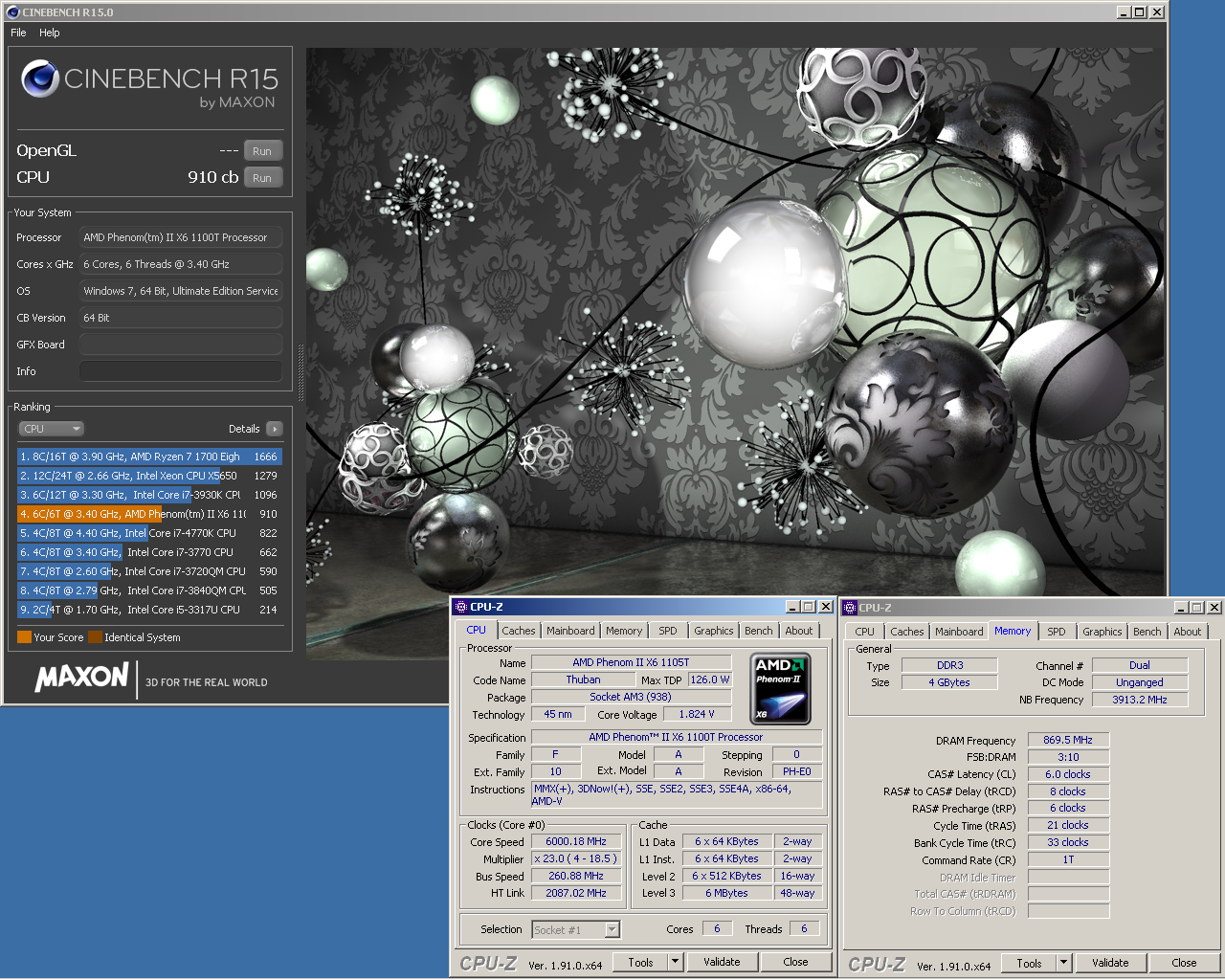This screenshot has width=1225, height=980.
Task: Click the Core Speed 6000.18 MHz value
Action: [x=576, y=842]
